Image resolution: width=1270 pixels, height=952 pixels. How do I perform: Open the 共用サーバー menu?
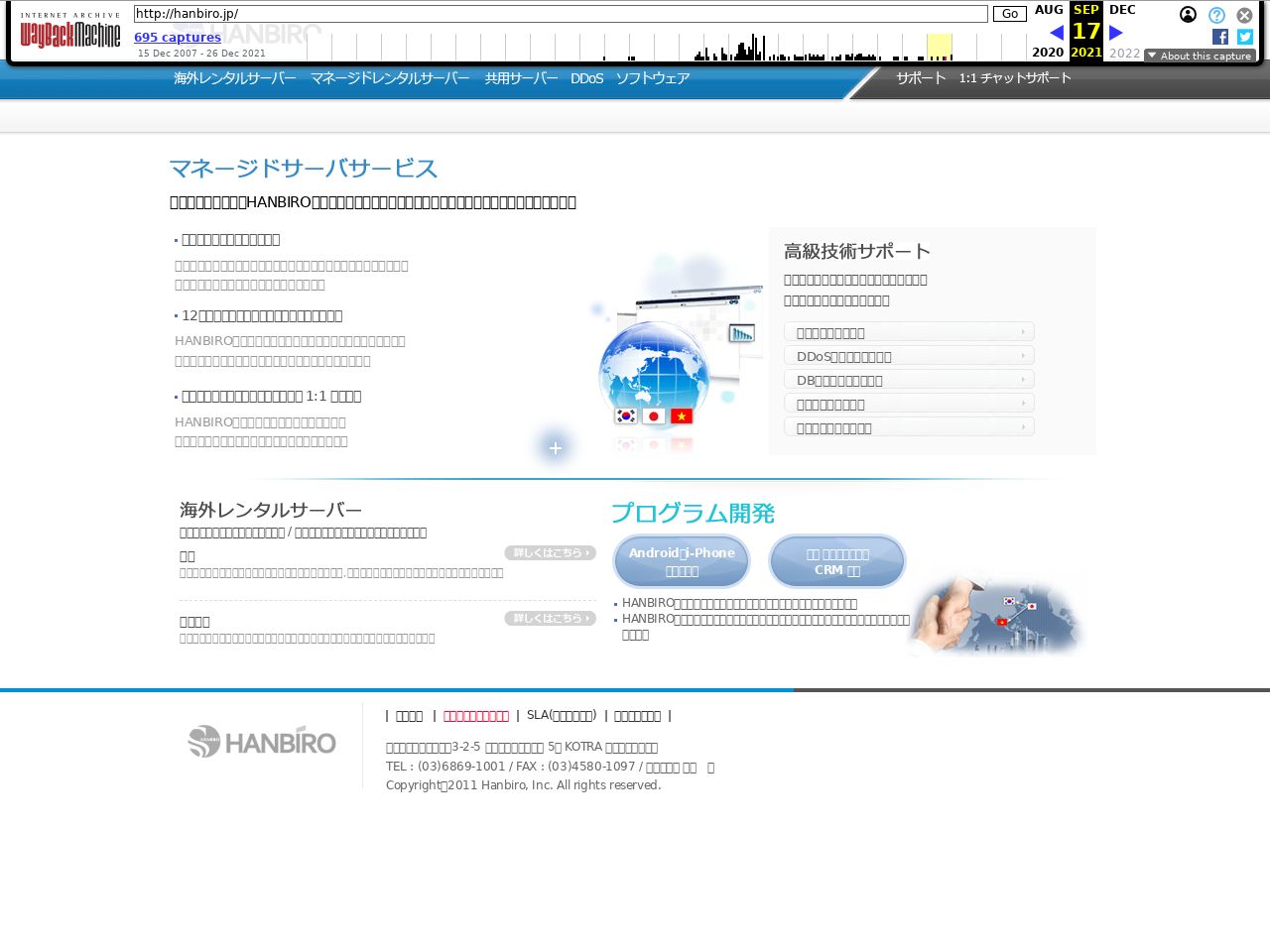pyautogui.click(x=521, y=78)
